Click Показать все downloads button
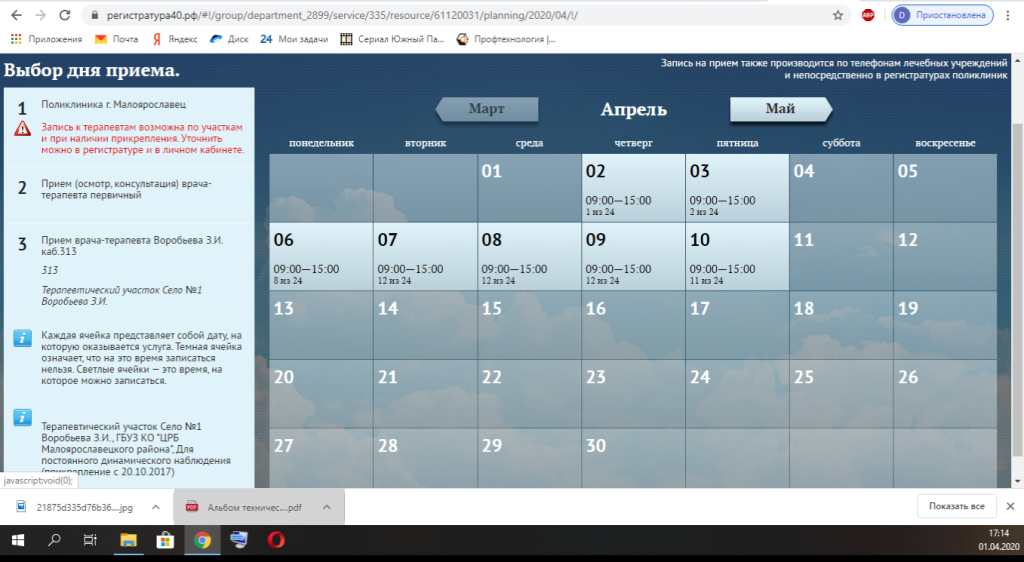The image size is (1024, 562). pyautogui.click(x=957, y=507)
